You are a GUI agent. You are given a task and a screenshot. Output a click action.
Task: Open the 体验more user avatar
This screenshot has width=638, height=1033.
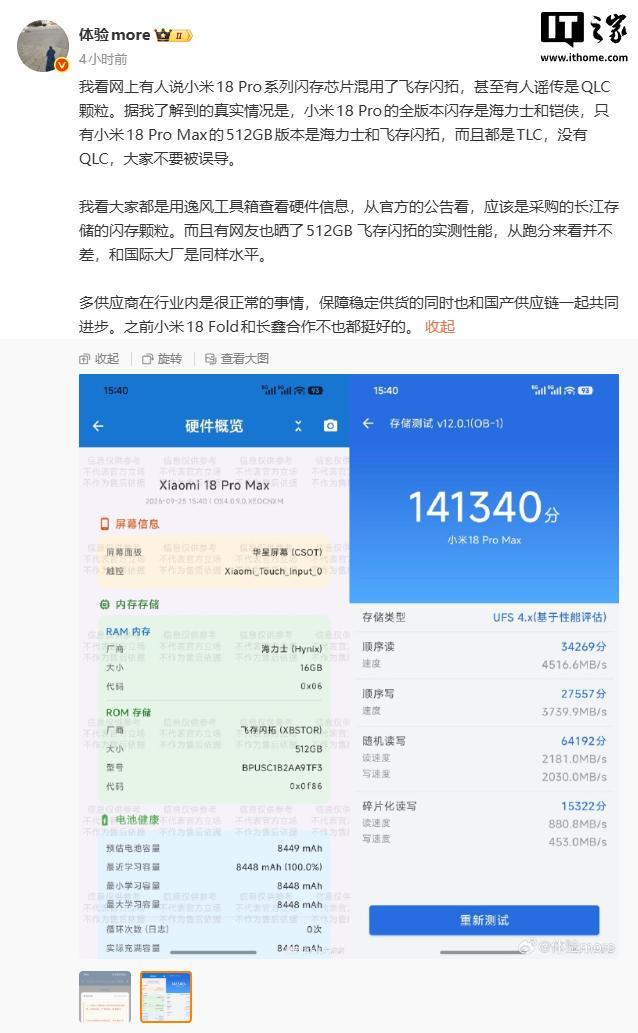42,45
